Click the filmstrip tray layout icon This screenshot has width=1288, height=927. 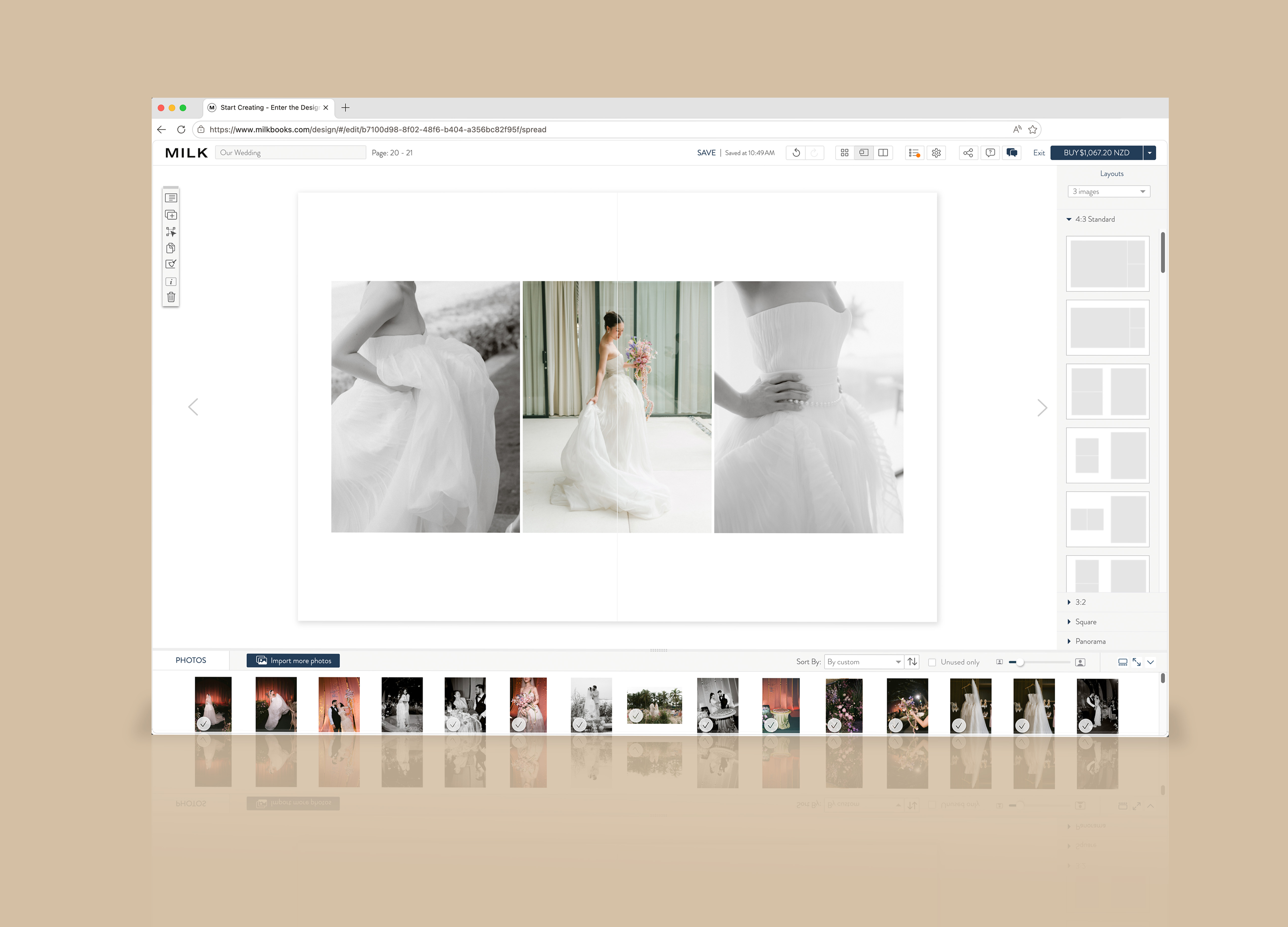[x=1123, y=662]
